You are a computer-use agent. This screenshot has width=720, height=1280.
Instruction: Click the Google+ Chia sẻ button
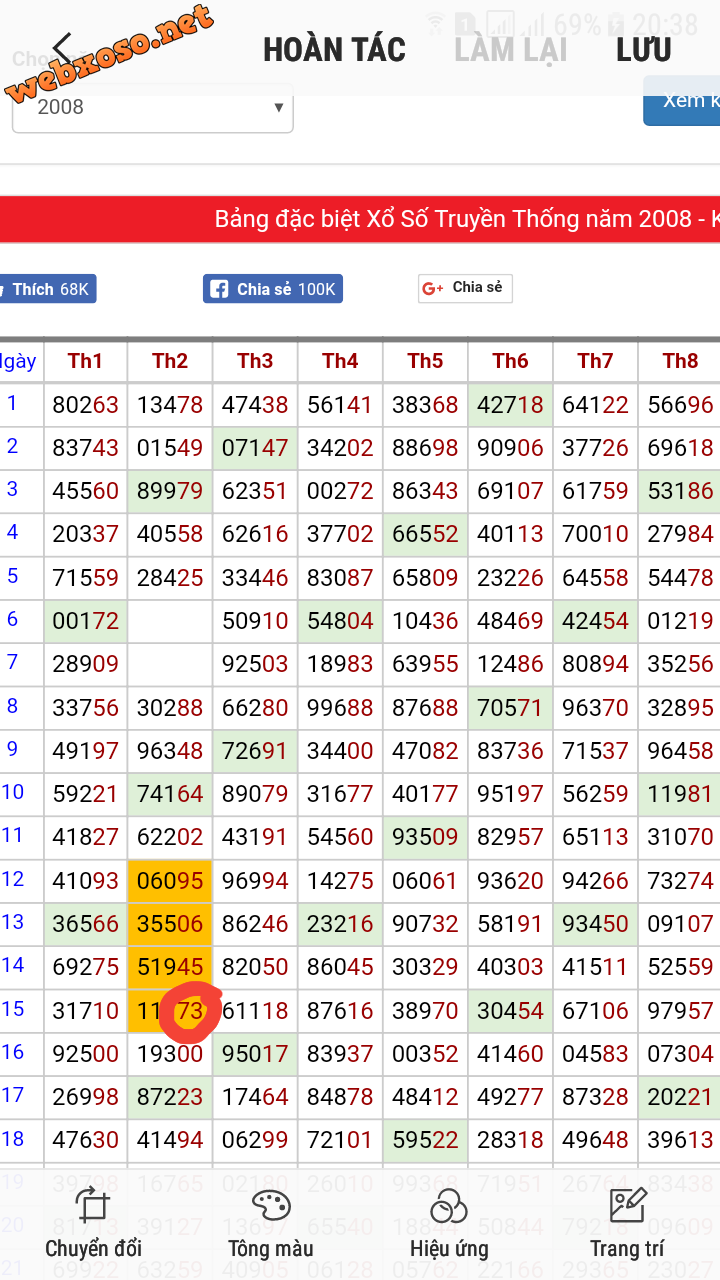click(x=465, y=288)
